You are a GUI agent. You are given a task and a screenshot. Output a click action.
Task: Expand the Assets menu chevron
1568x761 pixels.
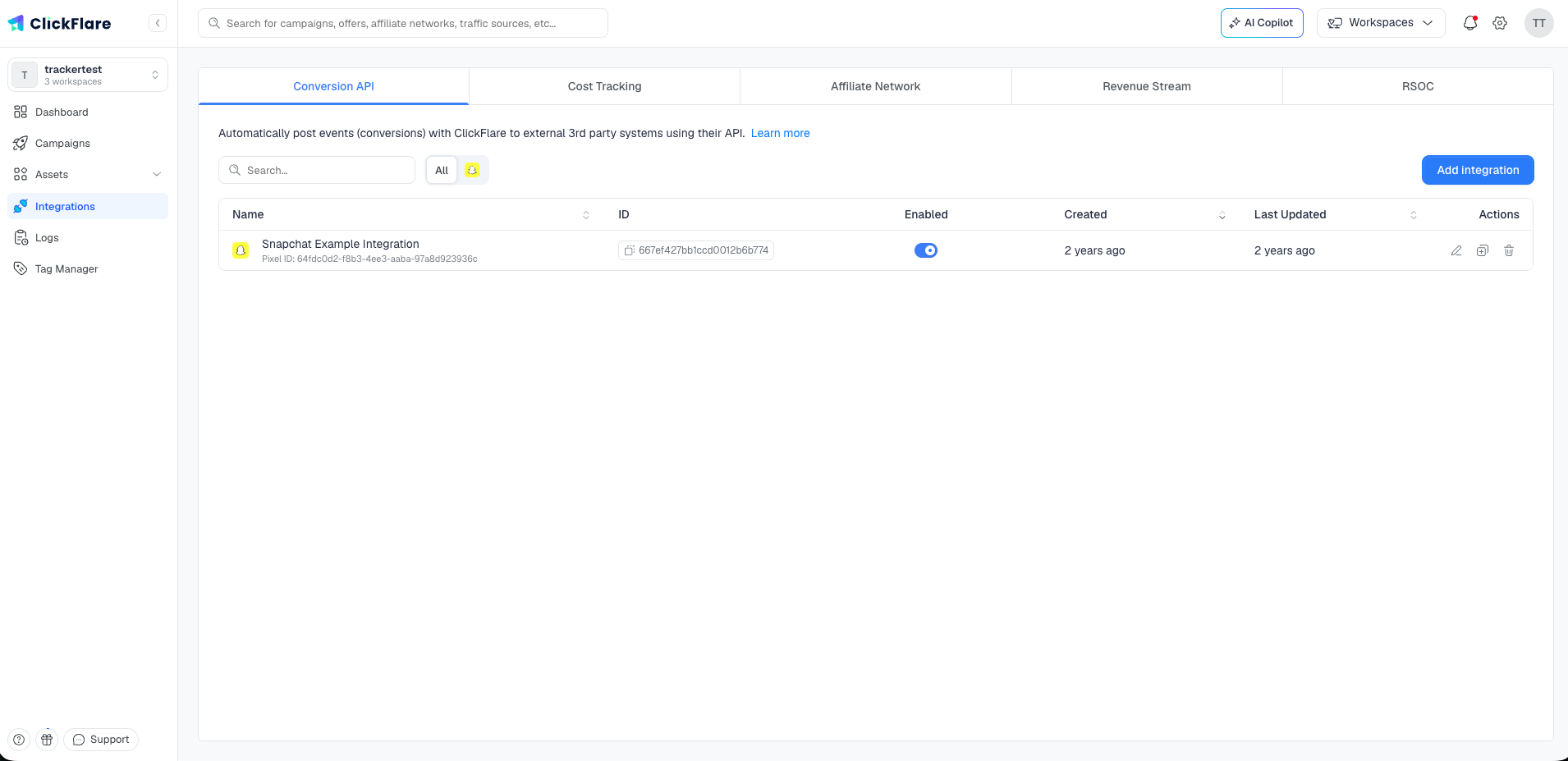[x=157, y=174]
